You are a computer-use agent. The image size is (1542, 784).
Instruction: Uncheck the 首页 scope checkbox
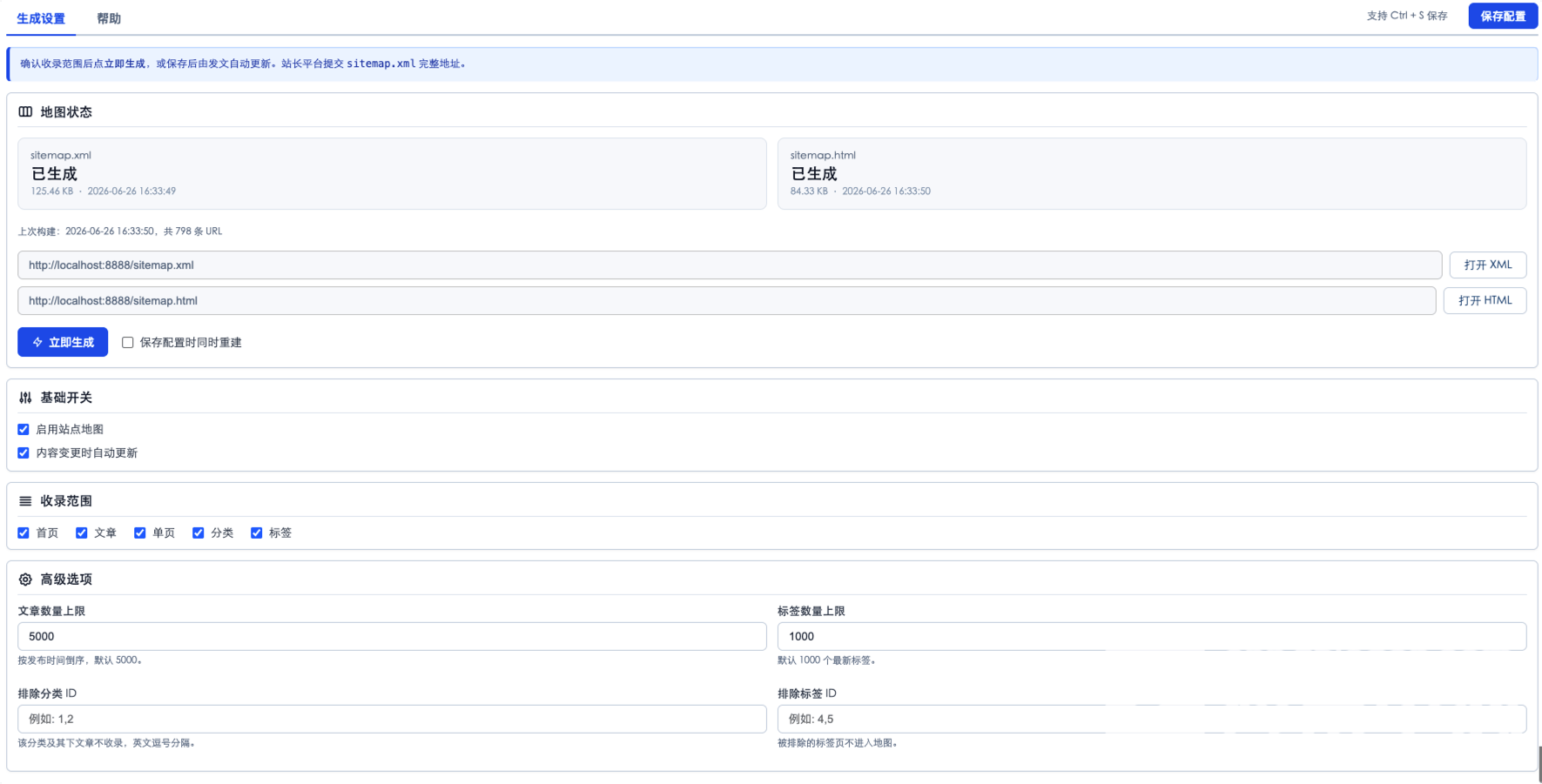tap(24, 533)
